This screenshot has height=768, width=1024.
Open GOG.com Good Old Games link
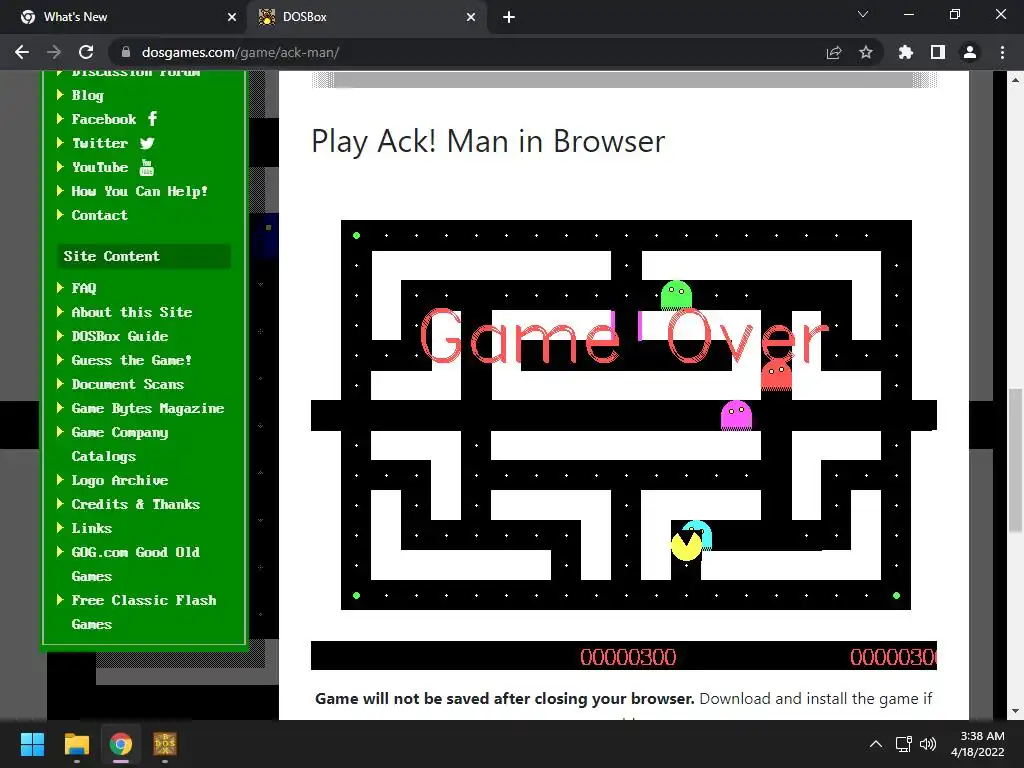135,564
